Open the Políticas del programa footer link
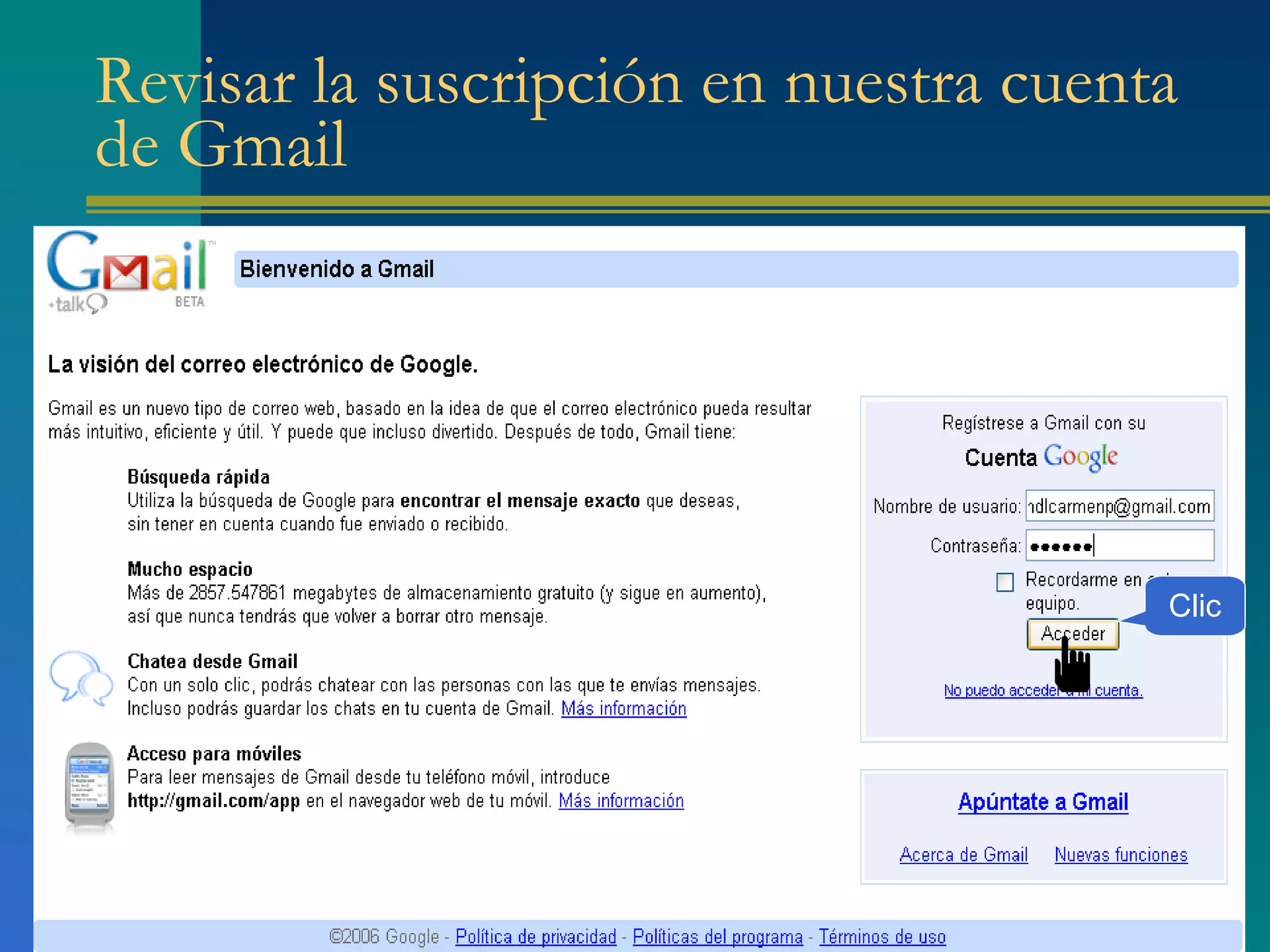The image size is (1270, 952). 717,937
